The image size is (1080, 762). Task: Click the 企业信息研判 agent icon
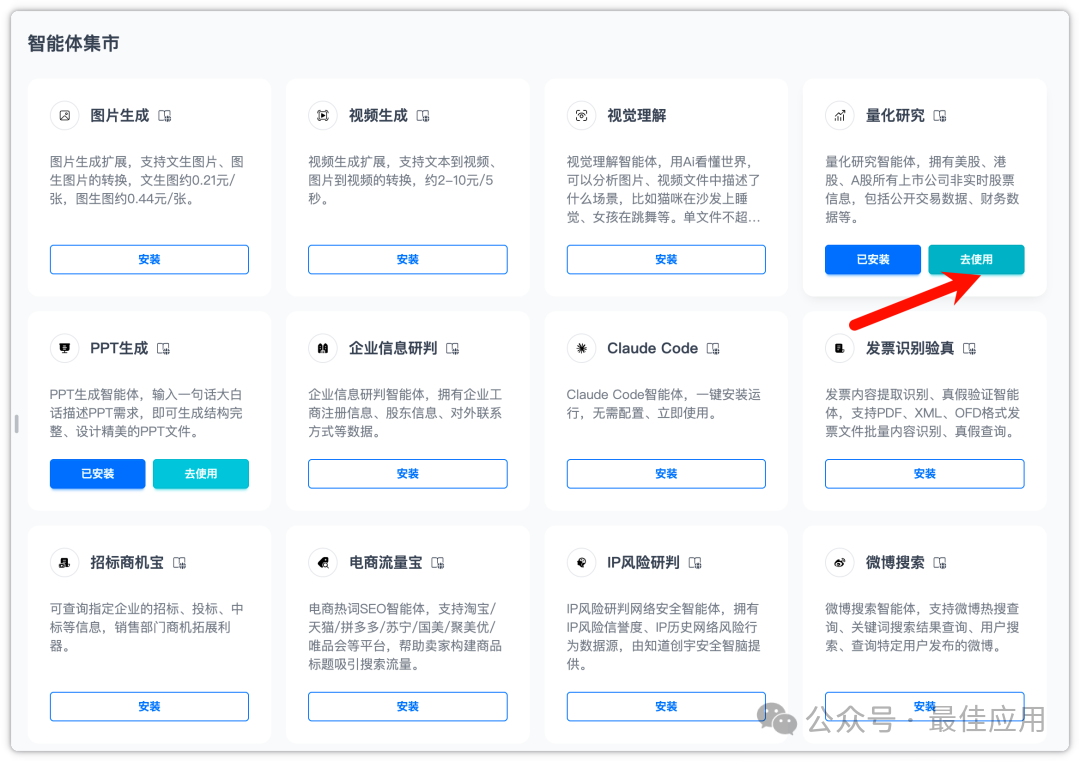[x=322, y=348]
